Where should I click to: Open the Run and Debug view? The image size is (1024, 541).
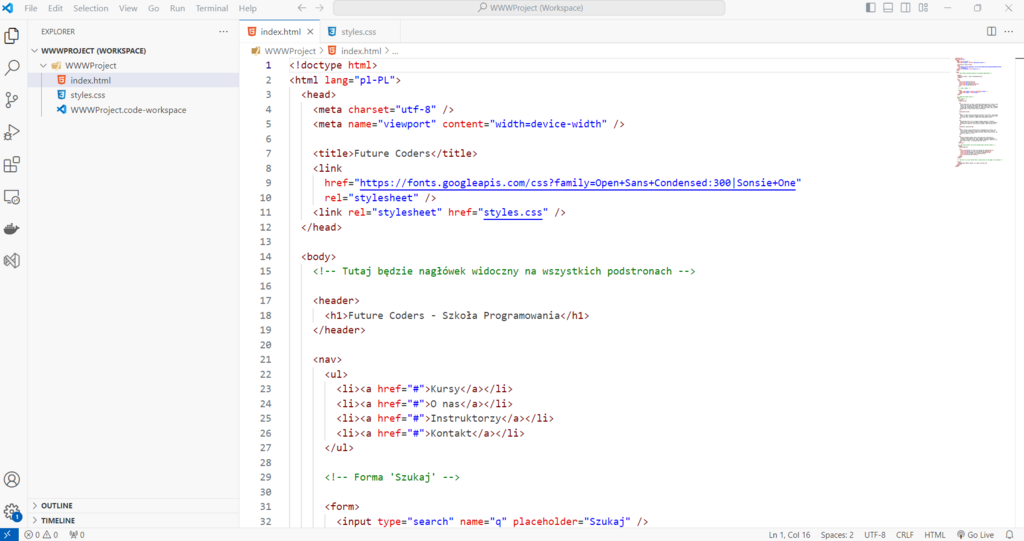pyautogui.click(x=13, y=132)
